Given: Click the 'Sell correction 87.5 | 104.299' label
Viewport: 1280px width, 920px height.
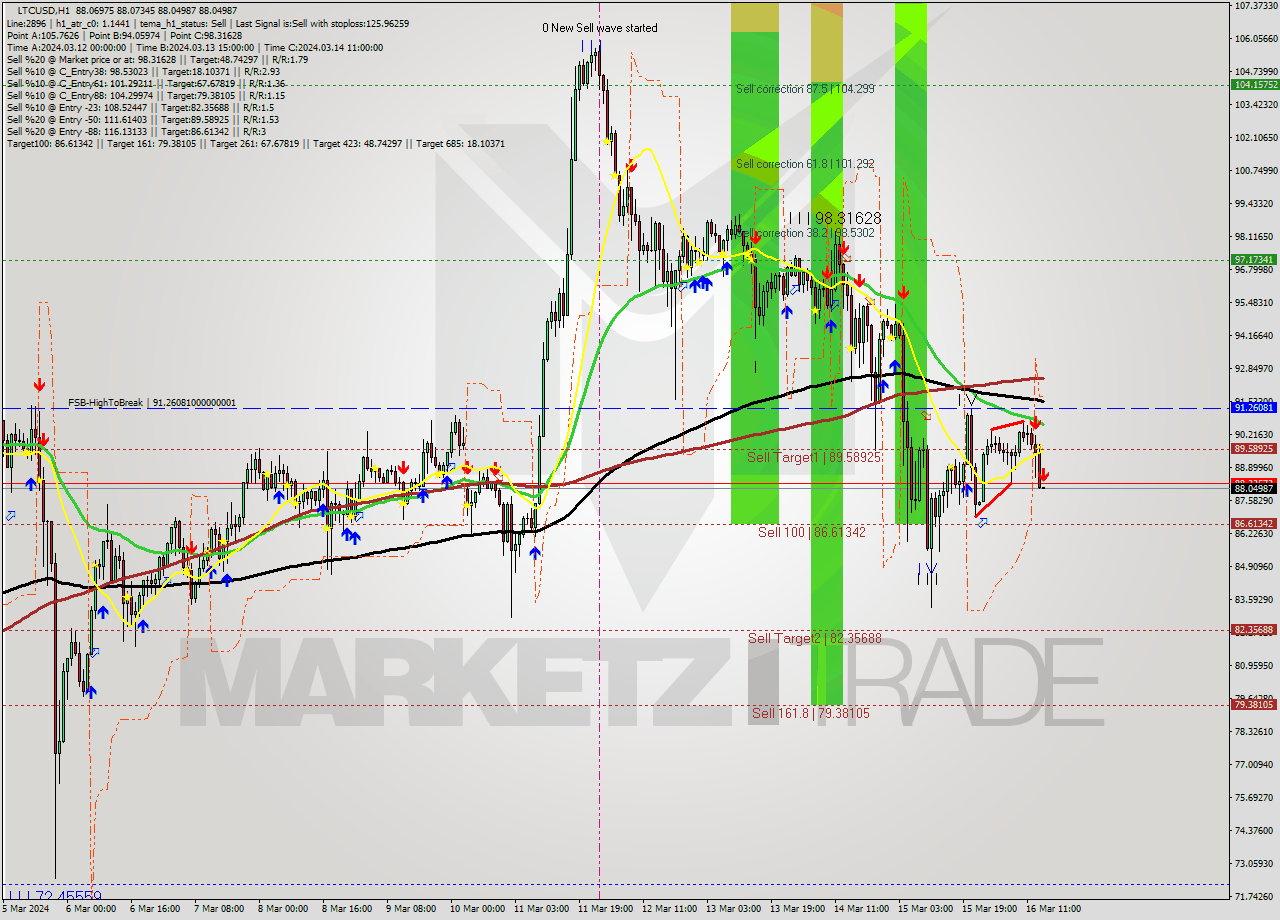Looking at the screenshot, I should pos(805,89).
